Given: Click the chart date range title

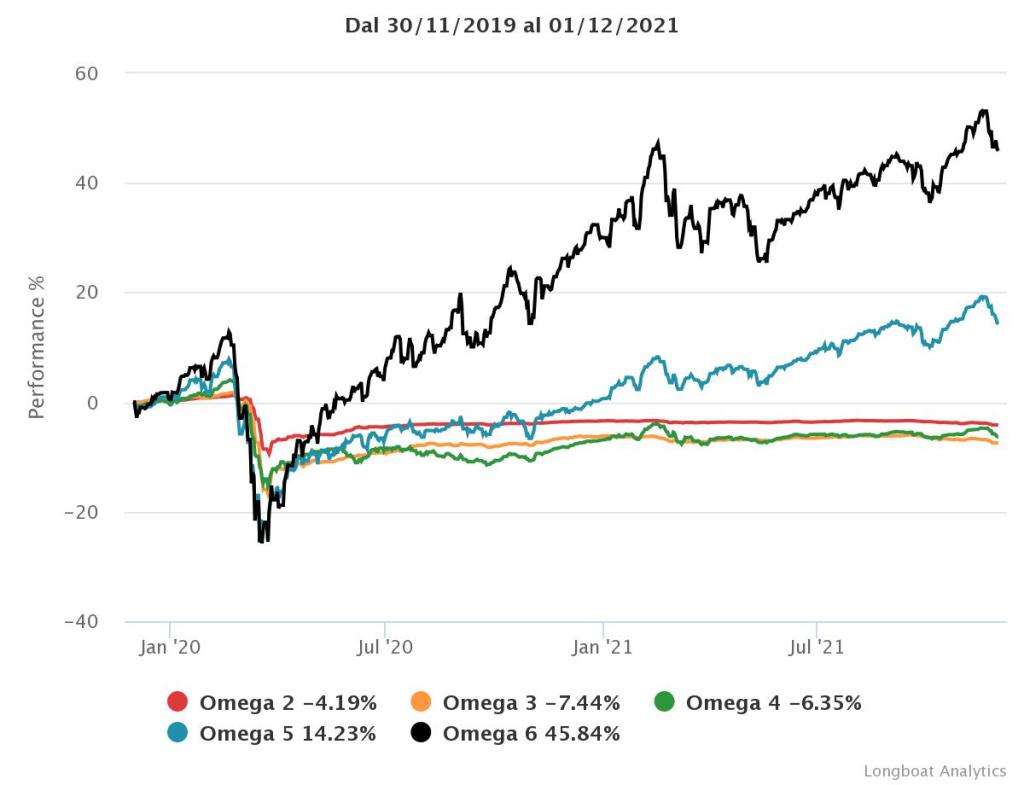Looking at the screenshot, I should [x=512, y=27].
